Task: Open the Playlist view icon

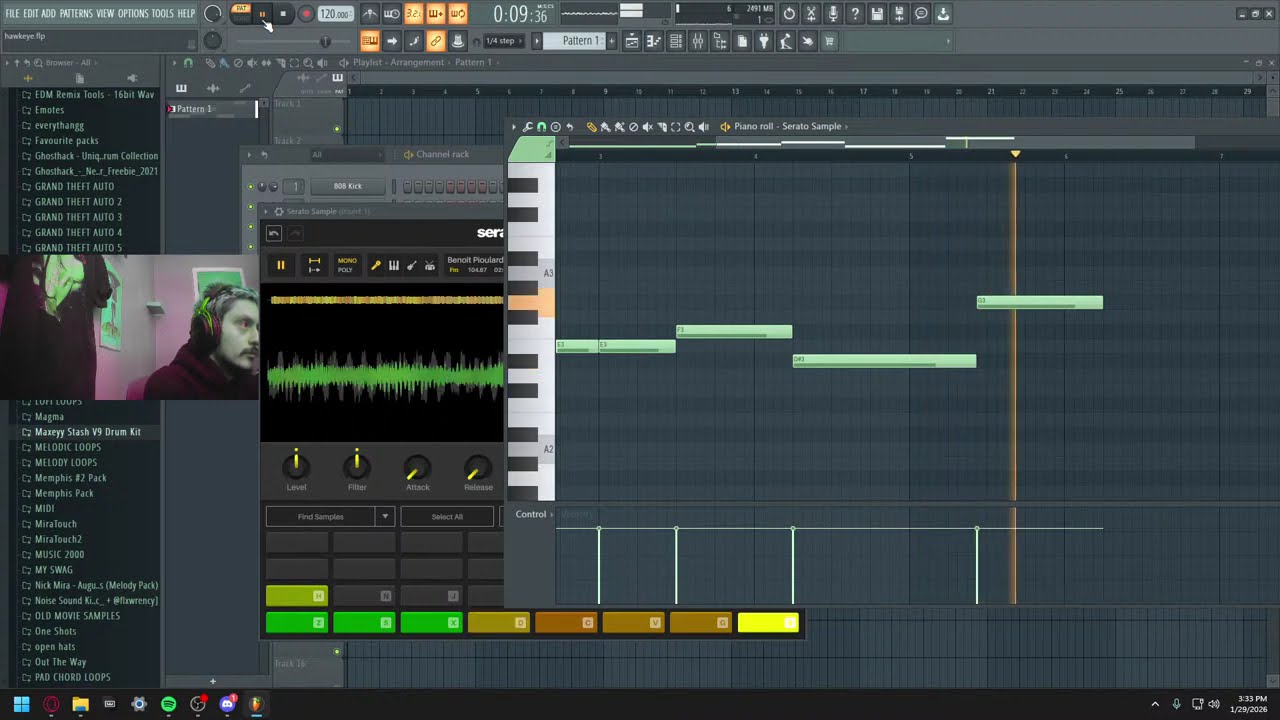Action: [632, 41]
